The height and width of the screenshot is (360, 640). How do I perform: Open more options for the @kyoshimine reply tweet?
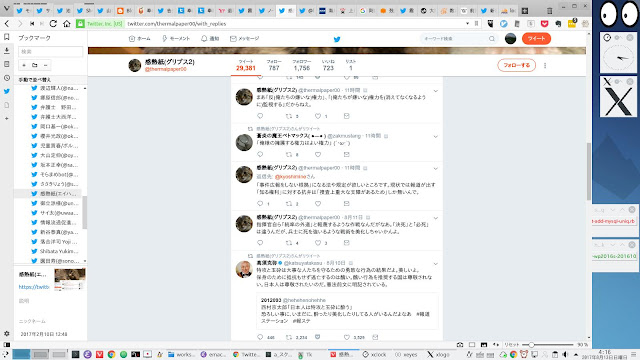[436, 169]
